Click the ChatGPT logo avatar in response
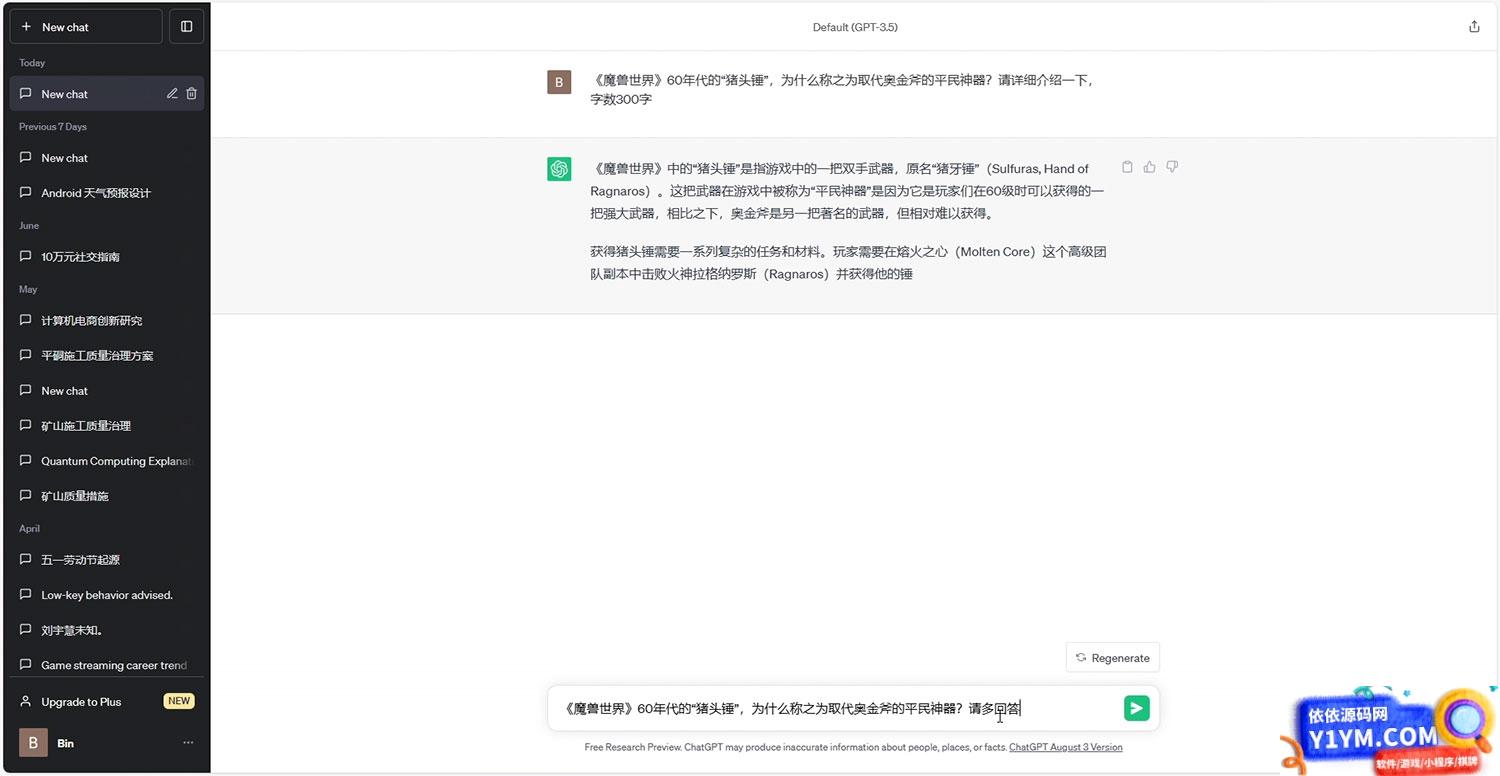1500x776 pixels. 559,169
